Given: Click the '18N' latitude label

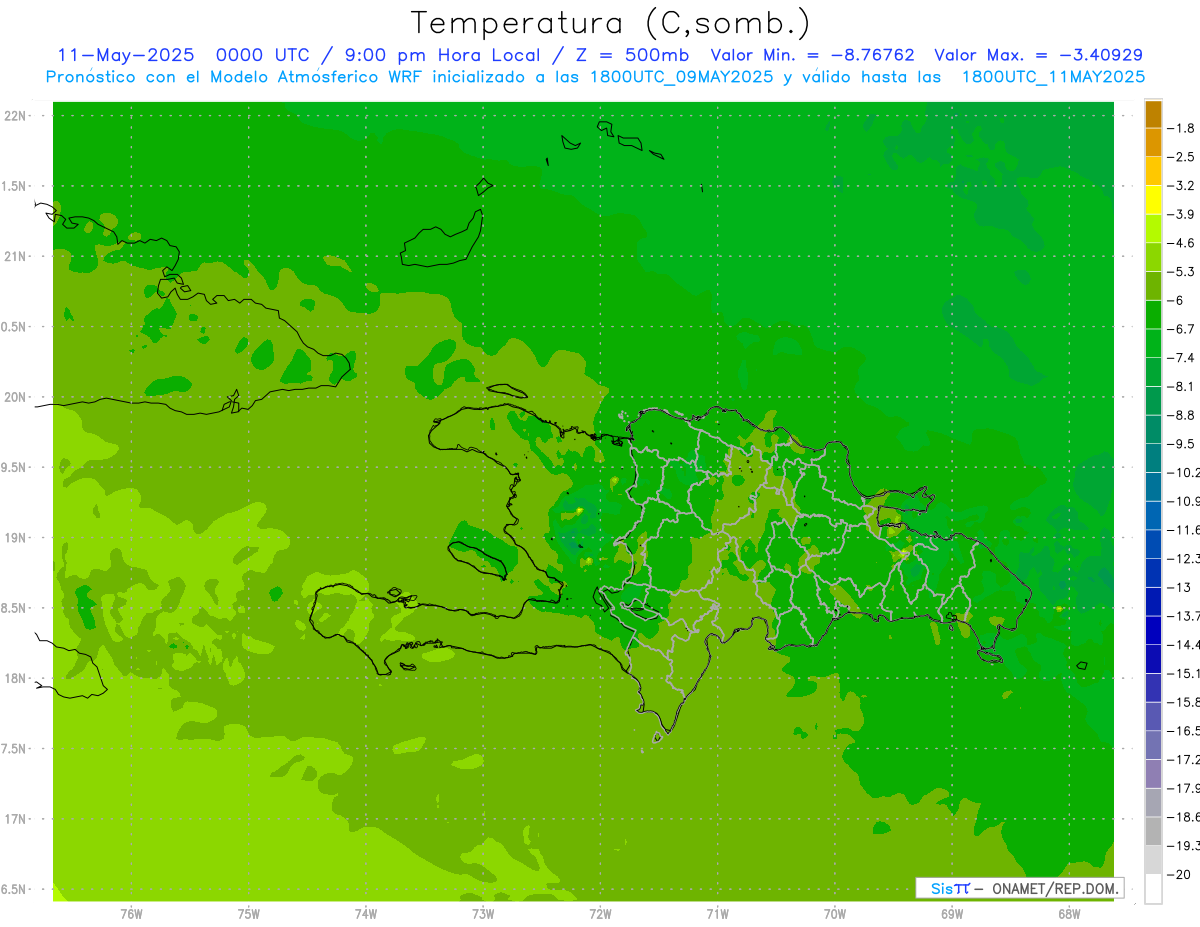Looking at the screenshot, I should (16, 678).
